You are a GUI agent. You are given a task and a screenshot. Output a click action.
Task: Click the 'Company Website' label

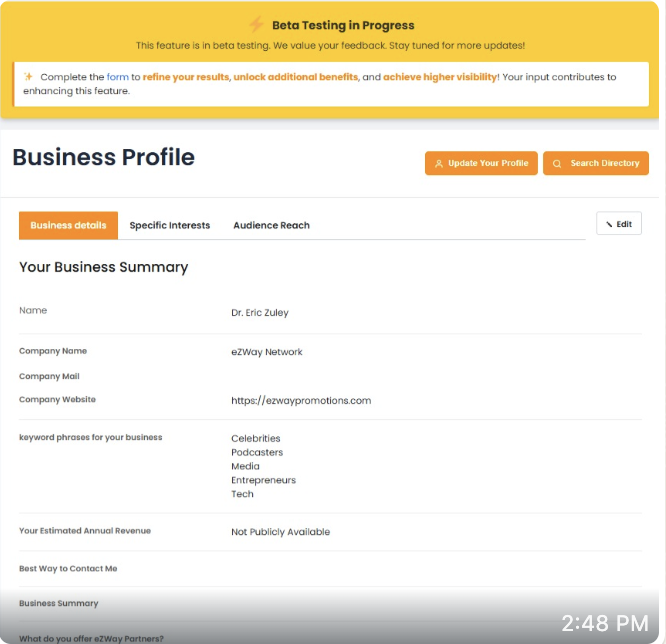[x=57, y=399]
